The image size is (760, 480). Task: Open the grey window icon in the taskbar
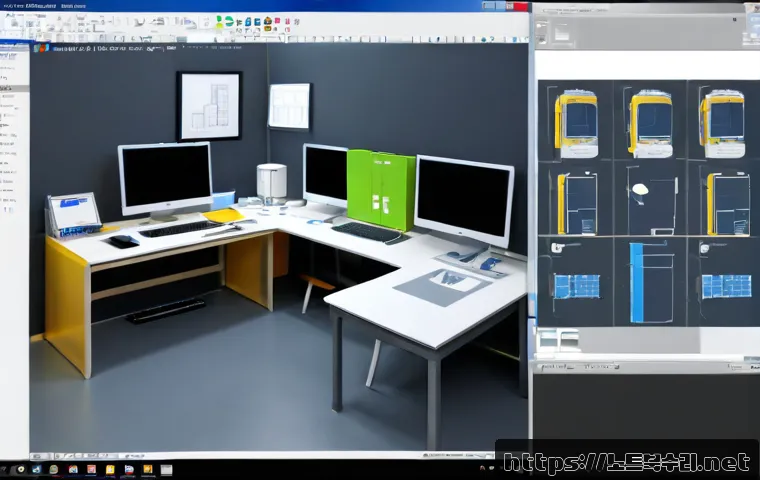pyautogui.click(x=166, y=469)
